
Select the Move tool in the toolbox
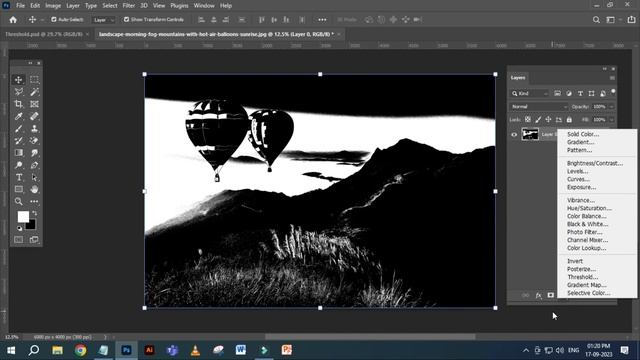[x=18, y=80]
